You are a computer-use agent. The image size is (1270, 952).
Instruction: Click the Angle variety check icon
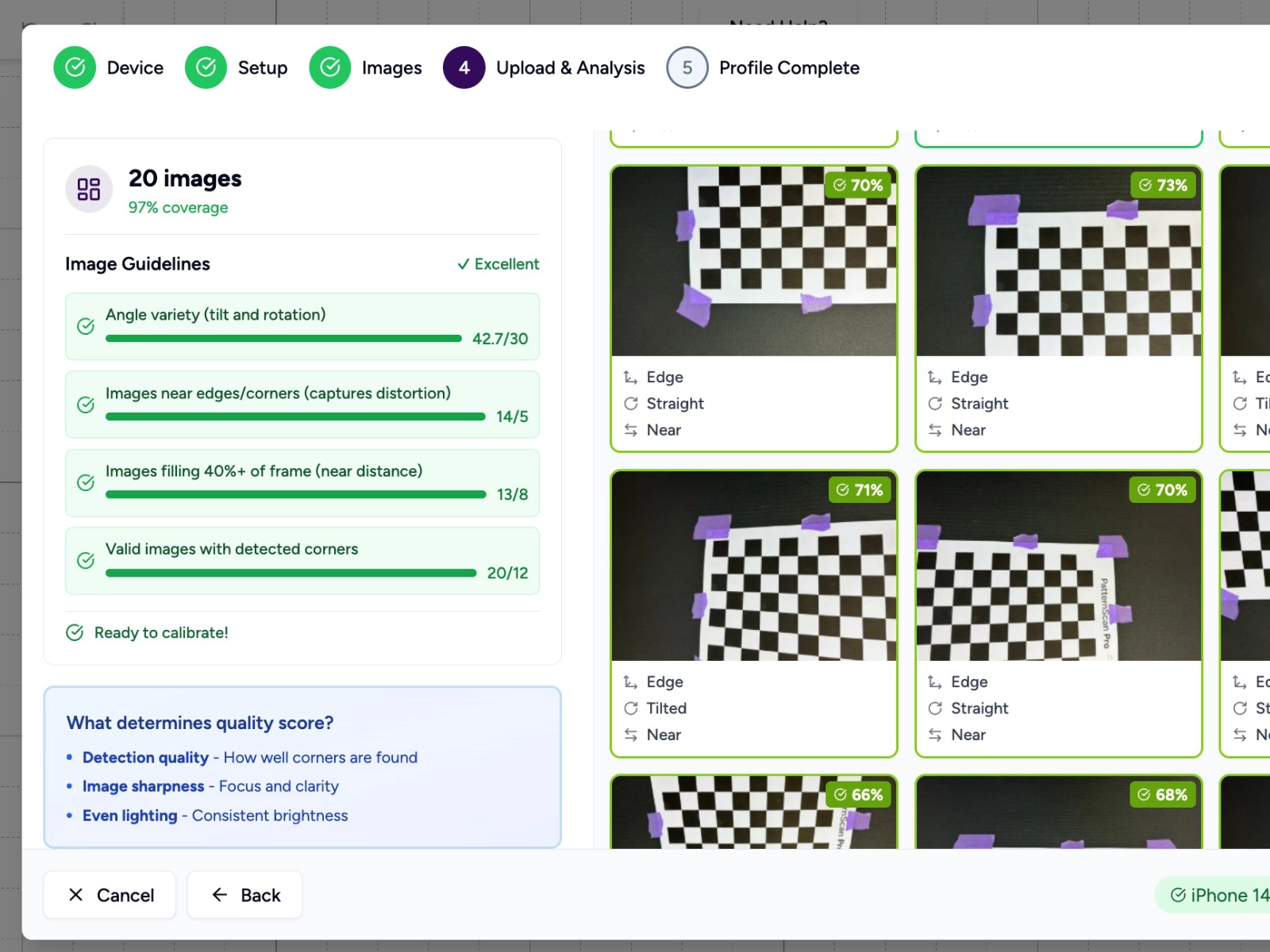(x=86, y=326)
